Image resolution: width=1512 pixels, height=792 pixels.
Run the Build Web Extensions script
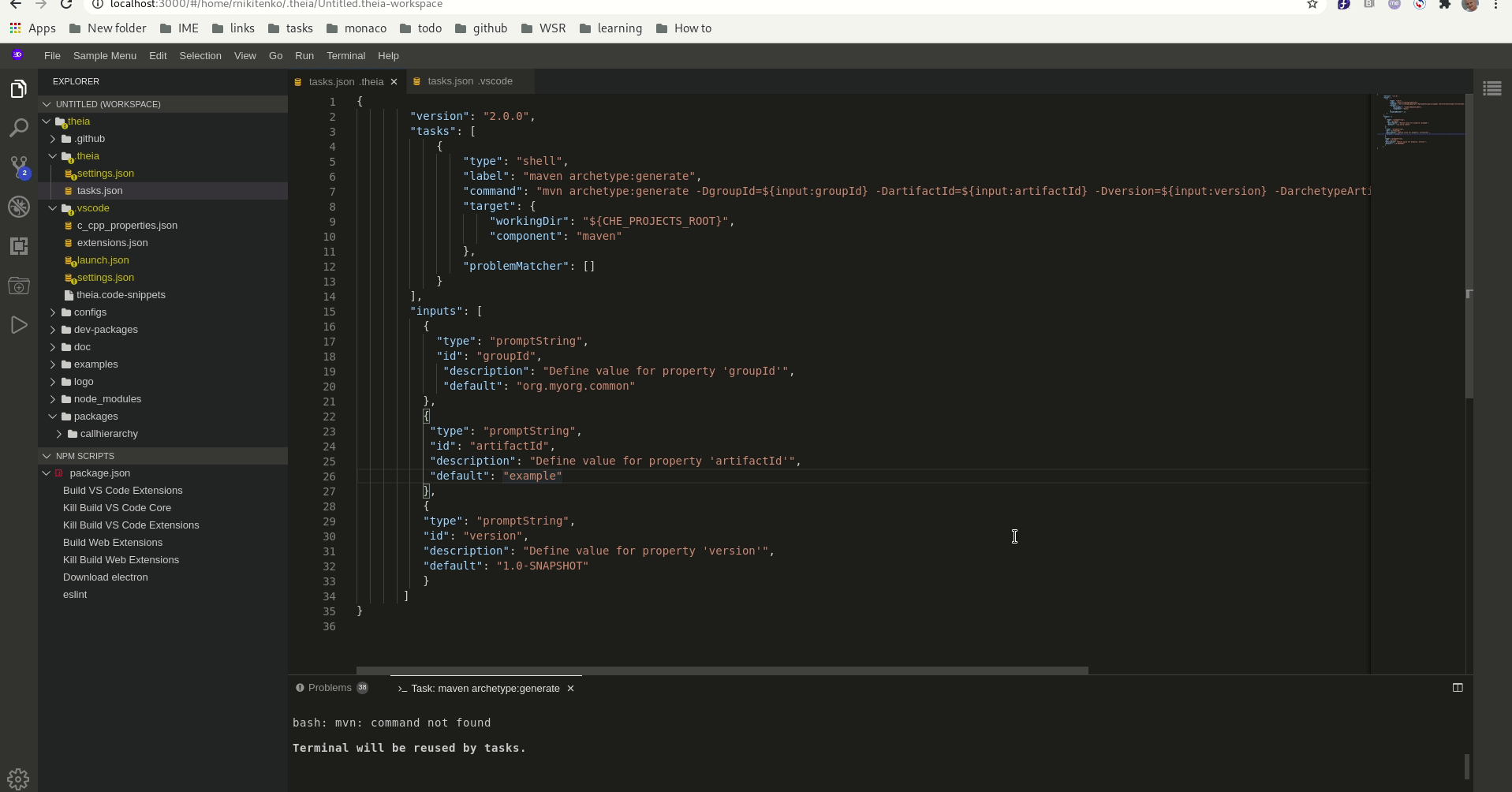(x=113, y=543)
